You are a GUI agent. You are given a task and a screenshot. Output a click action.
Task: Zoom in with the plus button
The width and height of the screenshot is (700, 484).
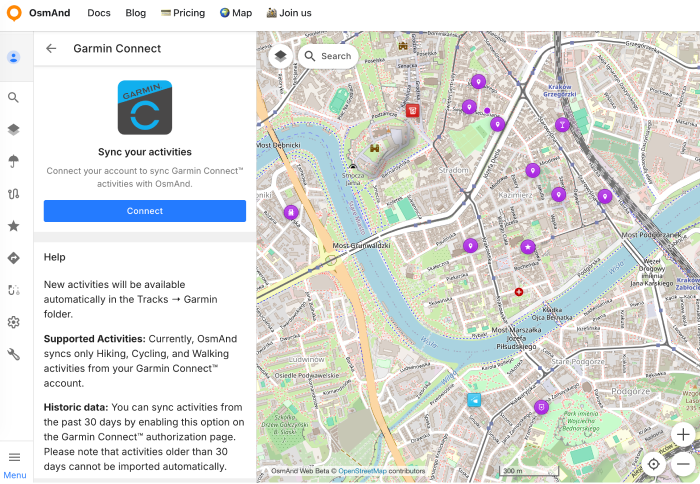tap(683, 434)
